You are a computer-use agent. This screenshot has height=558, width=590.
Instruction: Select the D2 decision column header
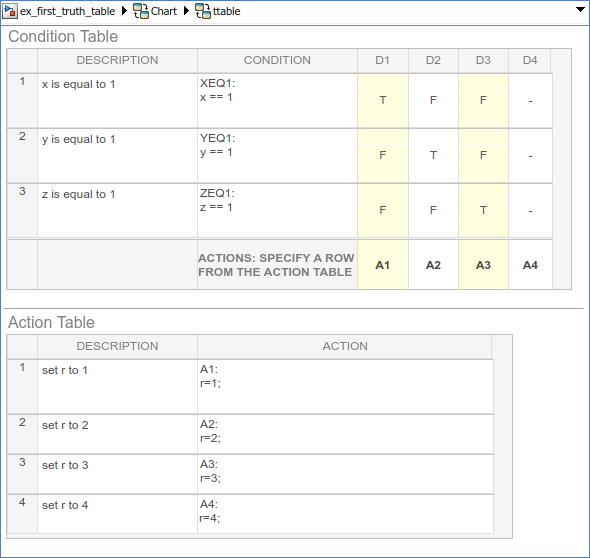pos(433,60)
